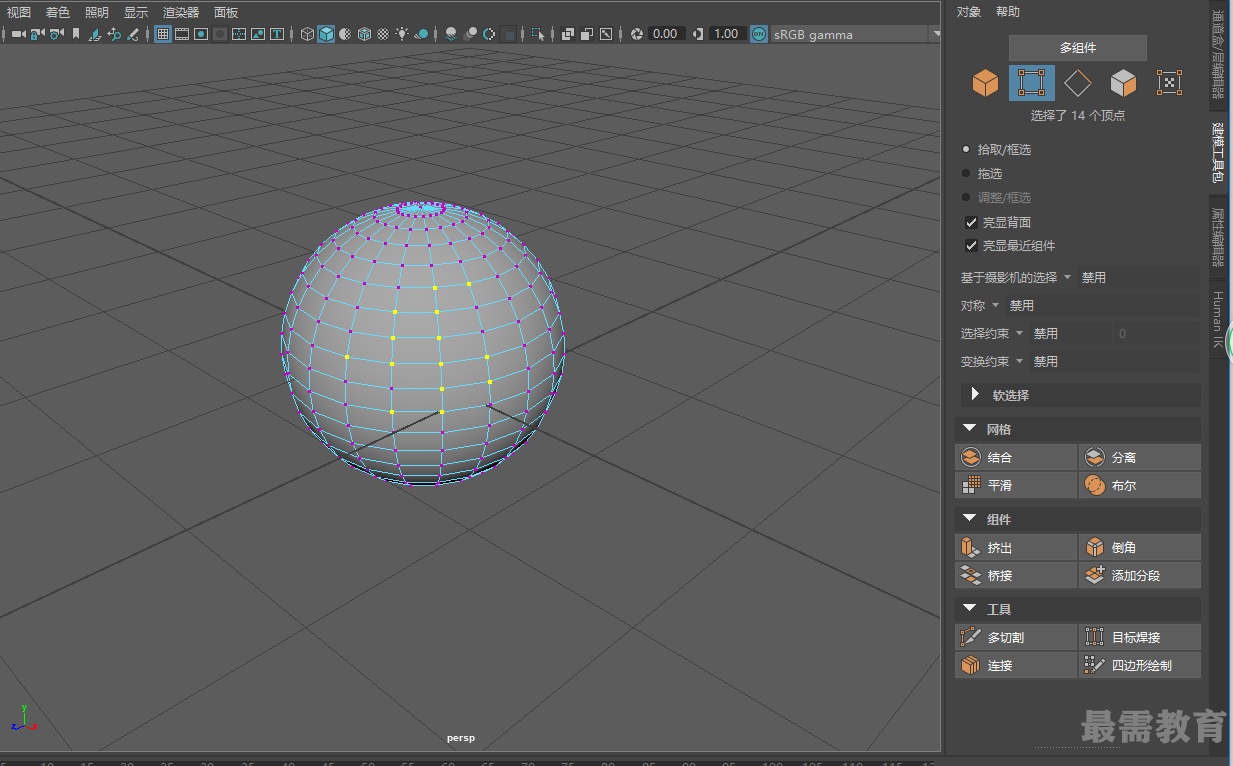Viewport: 1233px width, 766px height.
Task: Click the gamma value field 1.00
Action: (726, 34)
